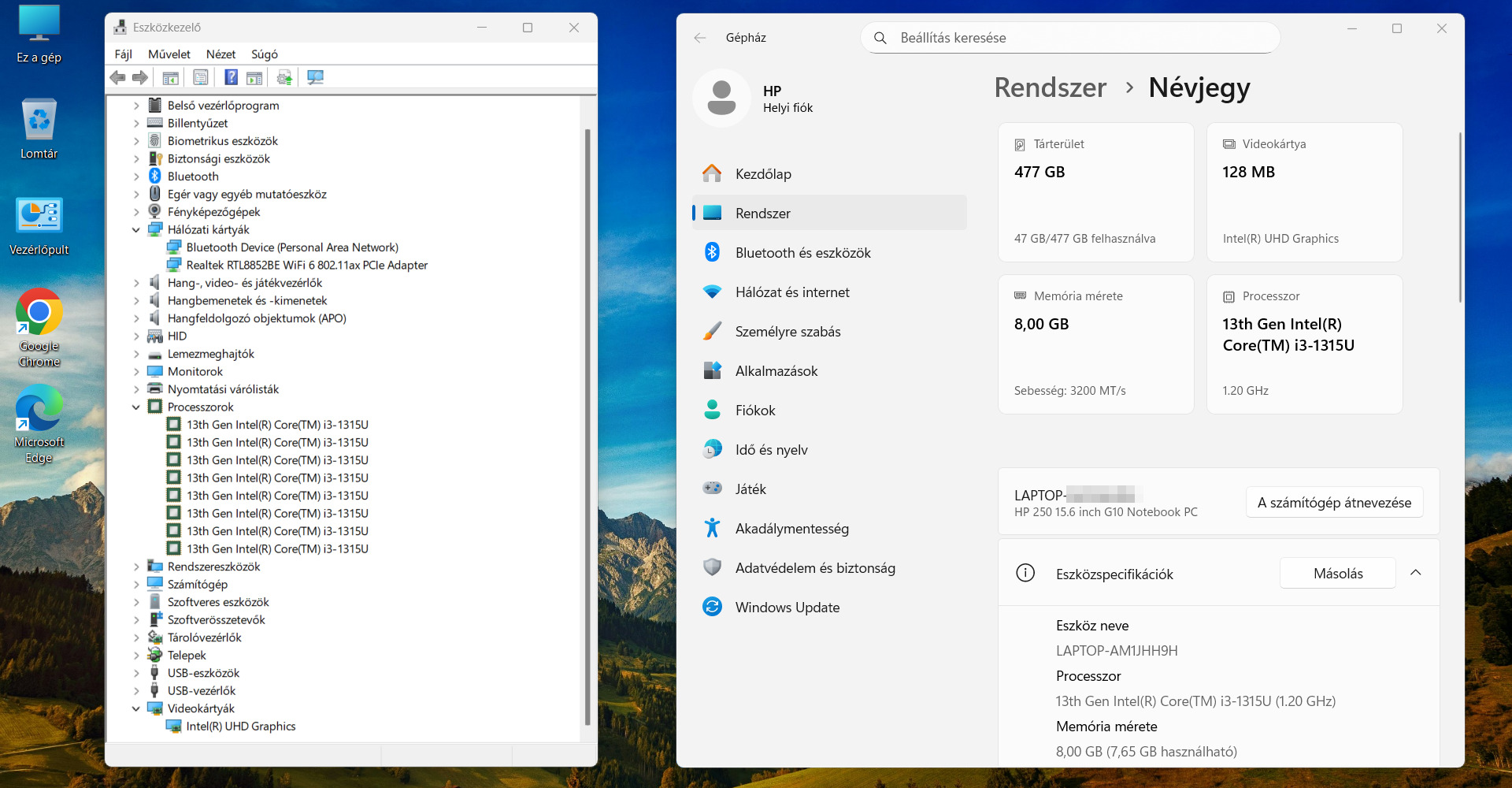
Task: Open Idő és nyelv settings
Action: click(829, 449)
